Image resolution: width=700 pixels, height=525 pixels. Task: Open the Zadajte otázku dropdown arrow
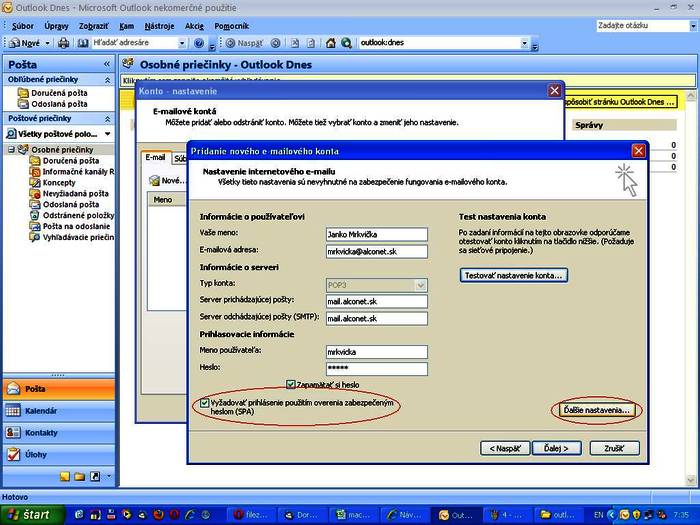692,26
